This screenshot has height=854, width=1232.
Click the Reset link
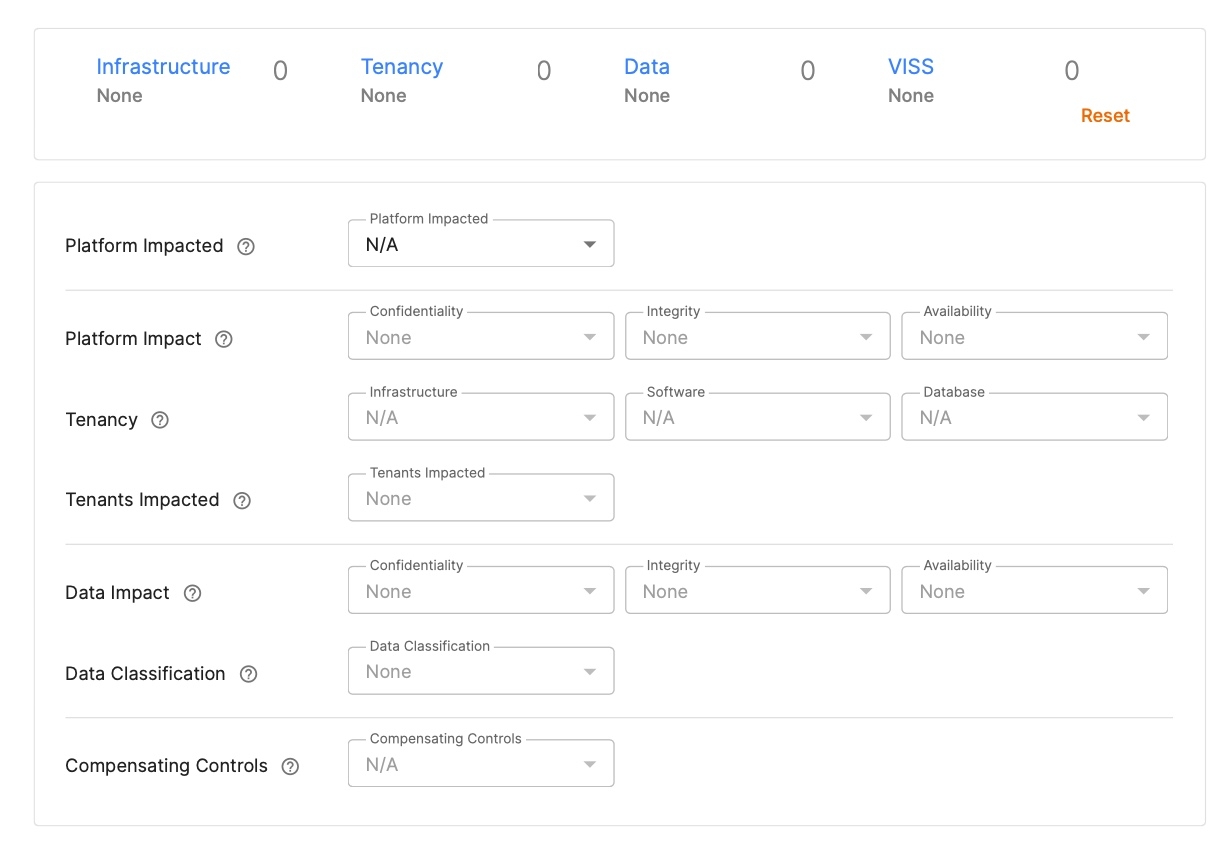click(x=1104, y=115)
